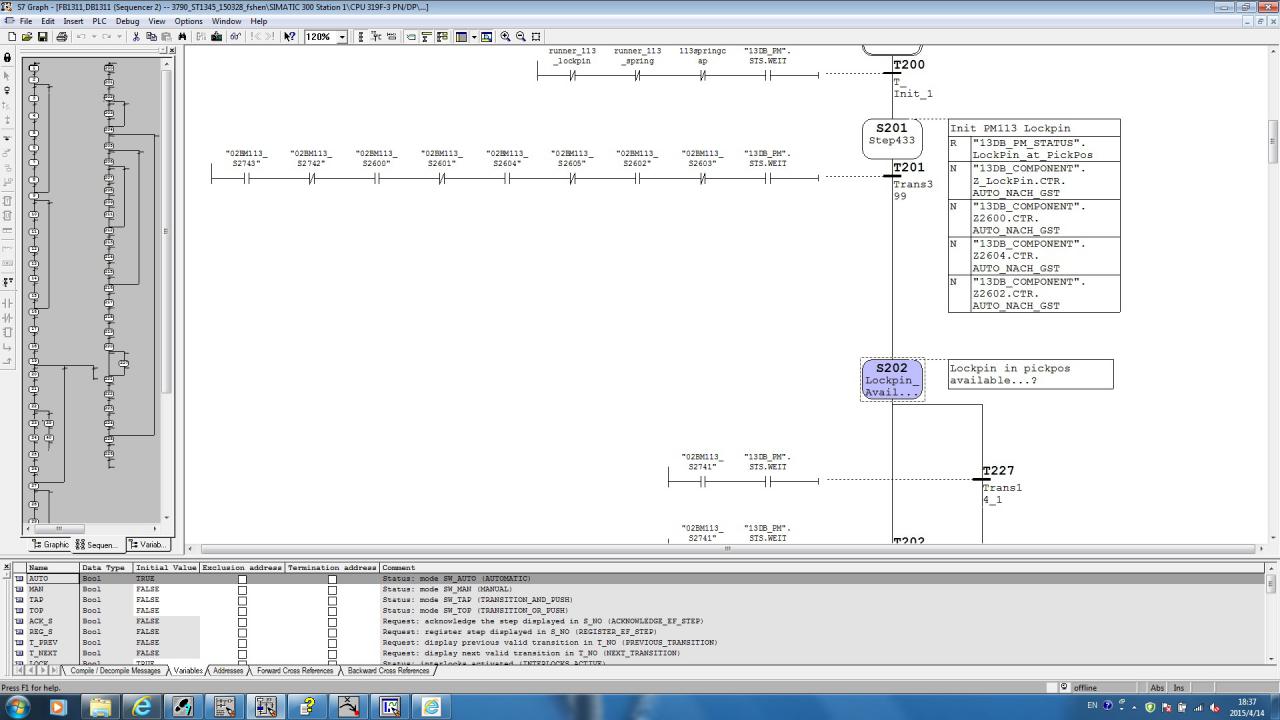Tick the Exclusion address checkbox for TAP
This screenshot has width=1280, height=720.
point(242,600)
